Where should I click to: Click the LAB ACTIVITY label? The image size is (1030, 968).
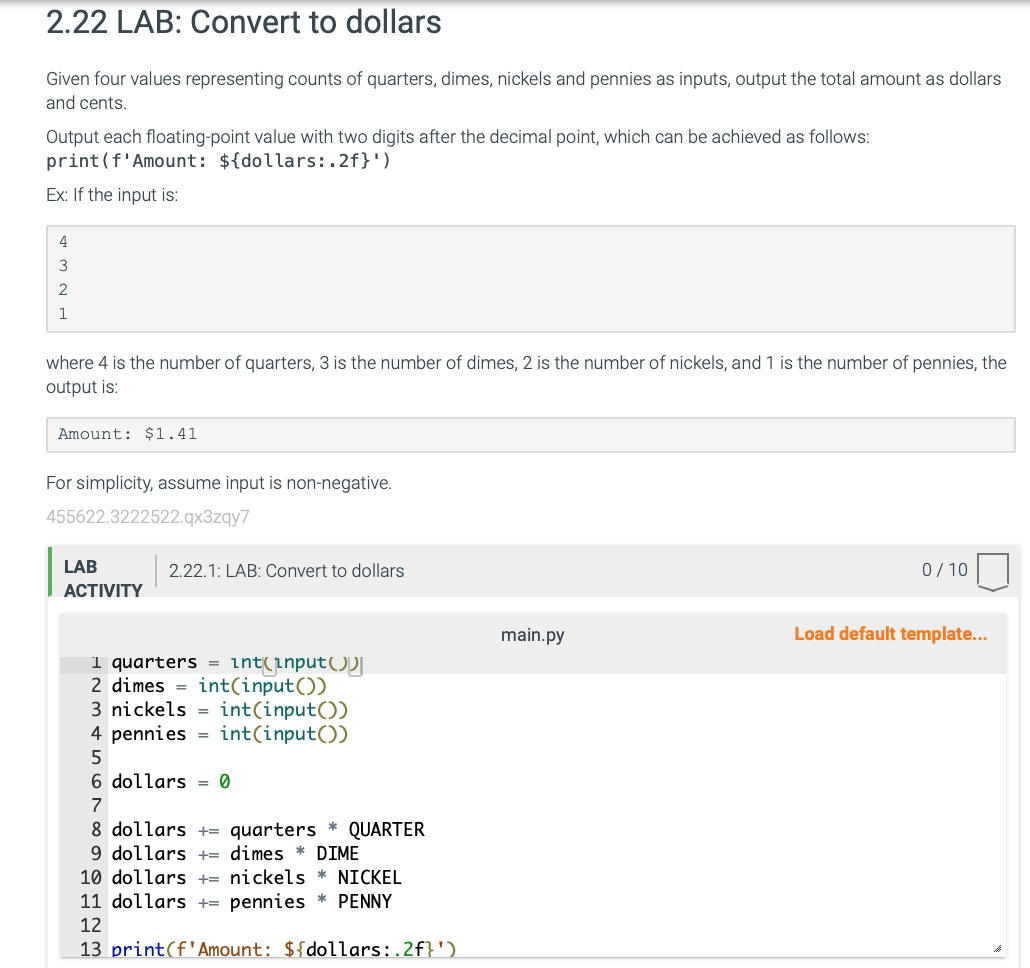tap(102, 579)
